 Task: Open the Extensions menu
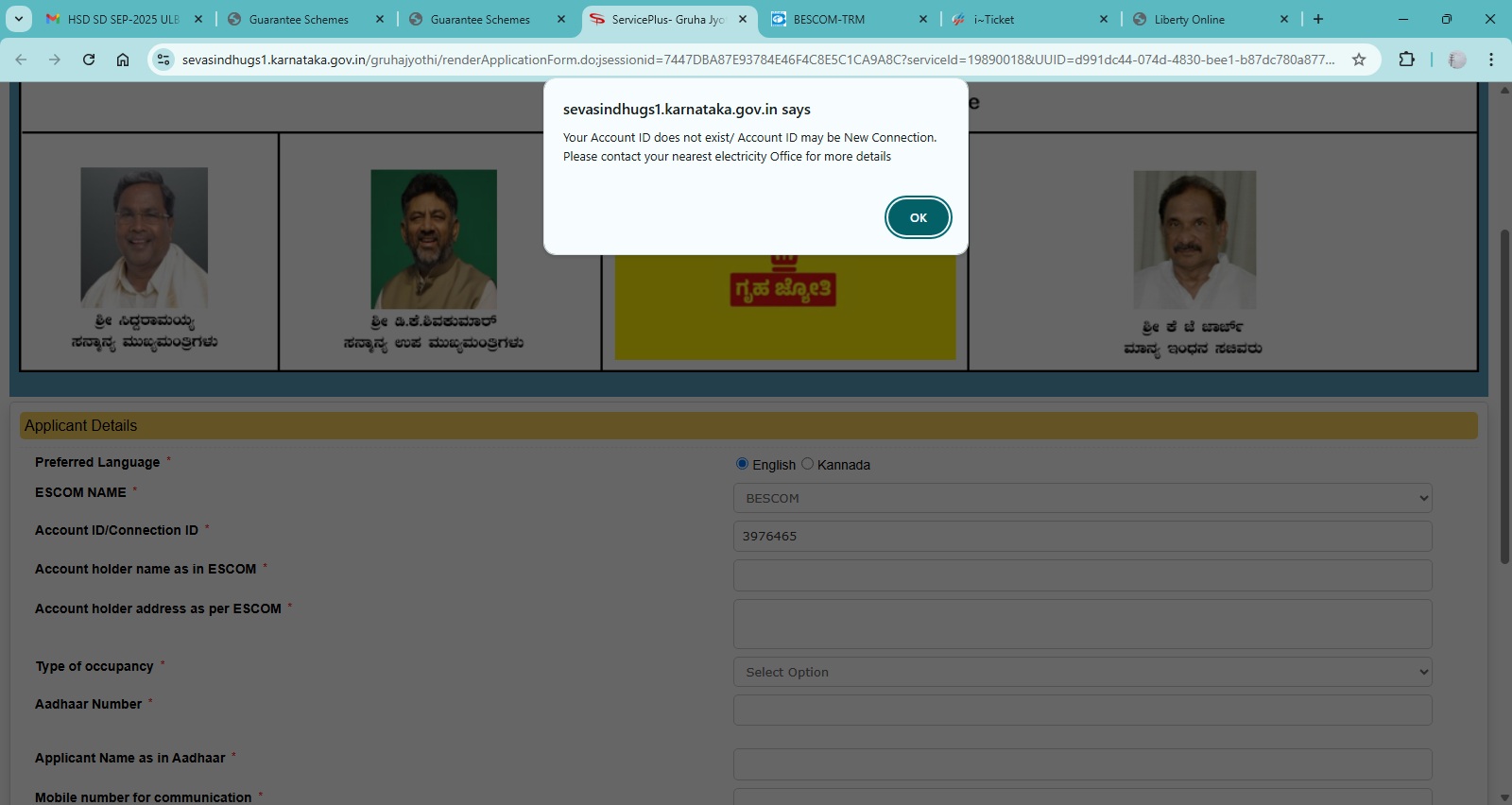pos(1407,60)
